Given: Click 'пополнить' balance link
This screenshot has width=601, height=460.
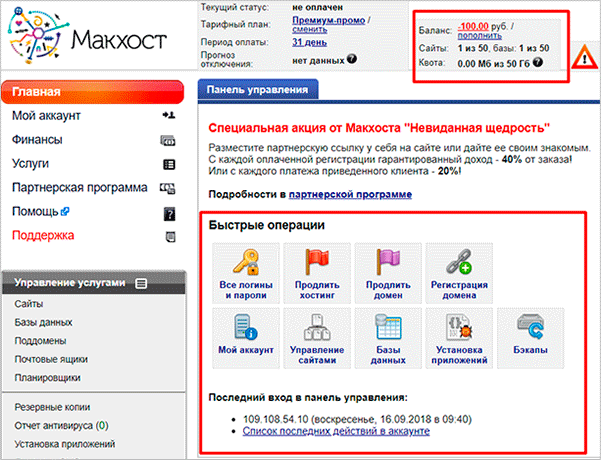Looking at the screenshot, I should pos(479,36).
